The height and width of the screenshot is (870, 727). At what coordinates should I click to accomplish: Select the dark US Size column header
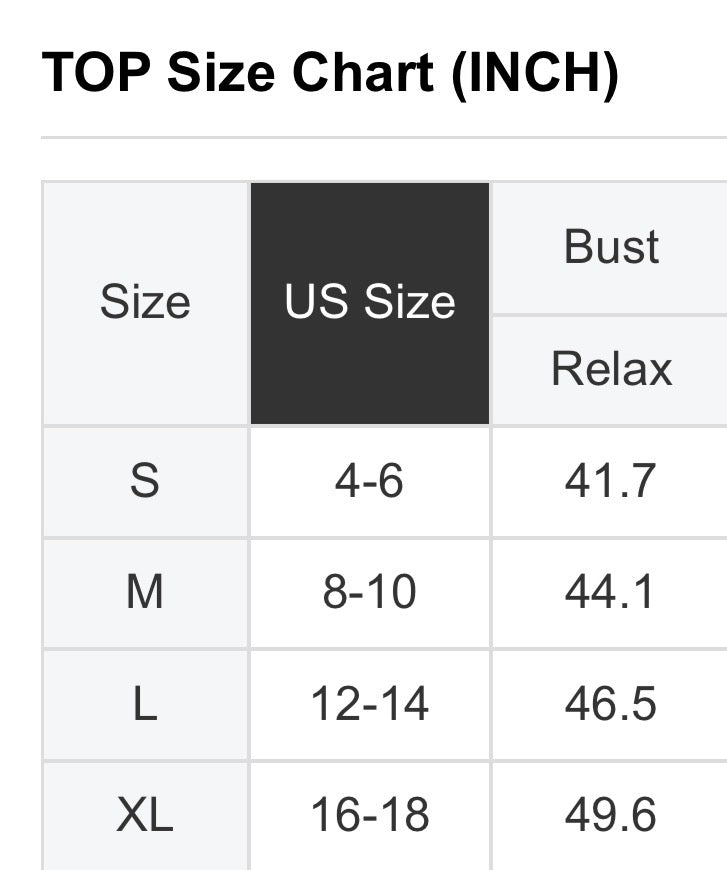tap(370, 302)
